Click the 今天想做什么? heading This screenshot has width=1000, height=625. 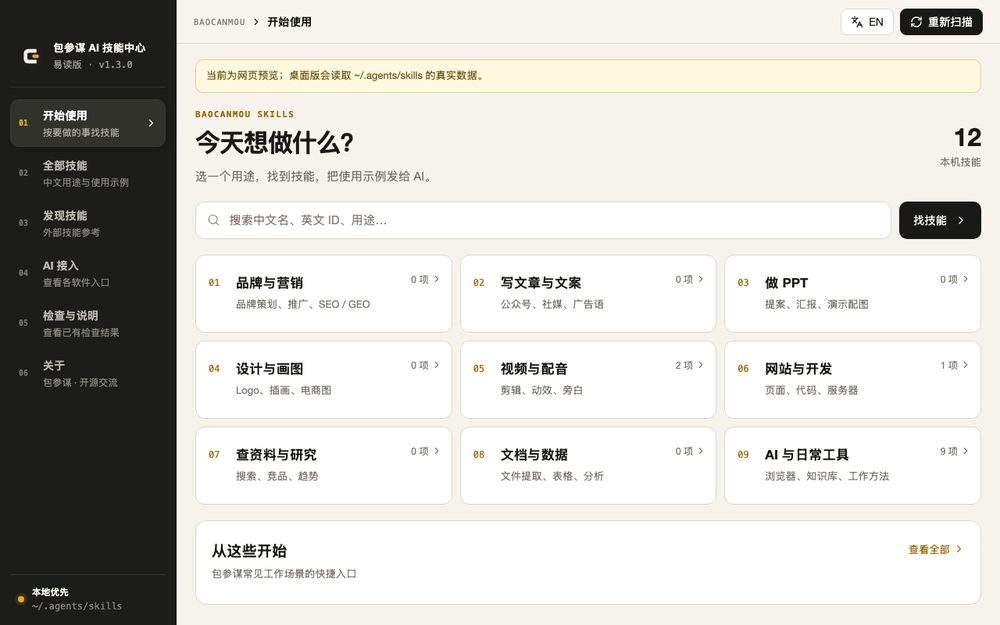[x=275, y=142]
